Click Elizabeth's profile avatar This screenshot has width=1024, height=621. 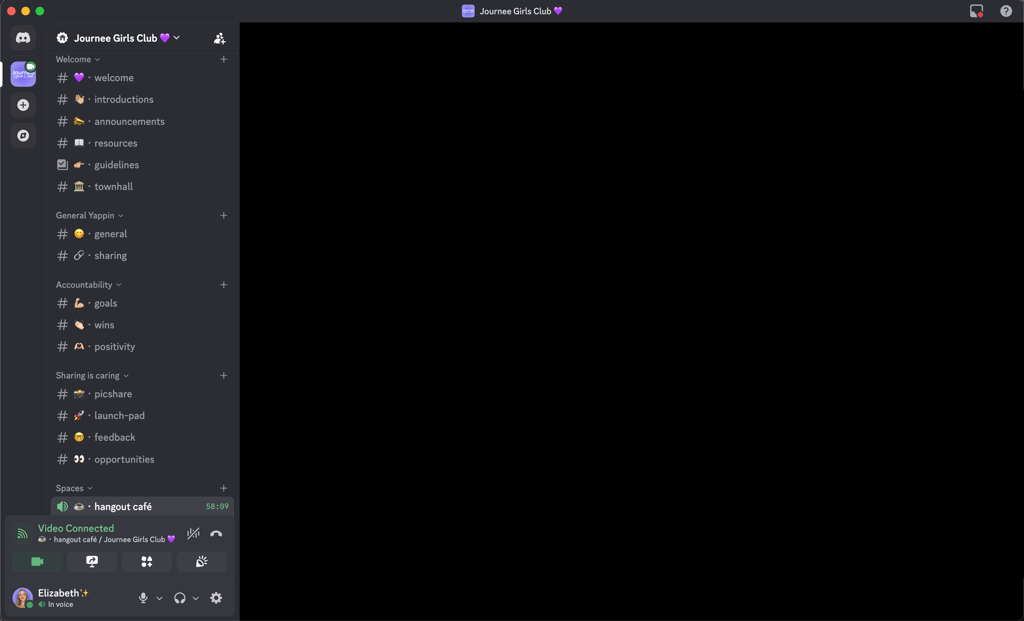[x=23, y=597]
